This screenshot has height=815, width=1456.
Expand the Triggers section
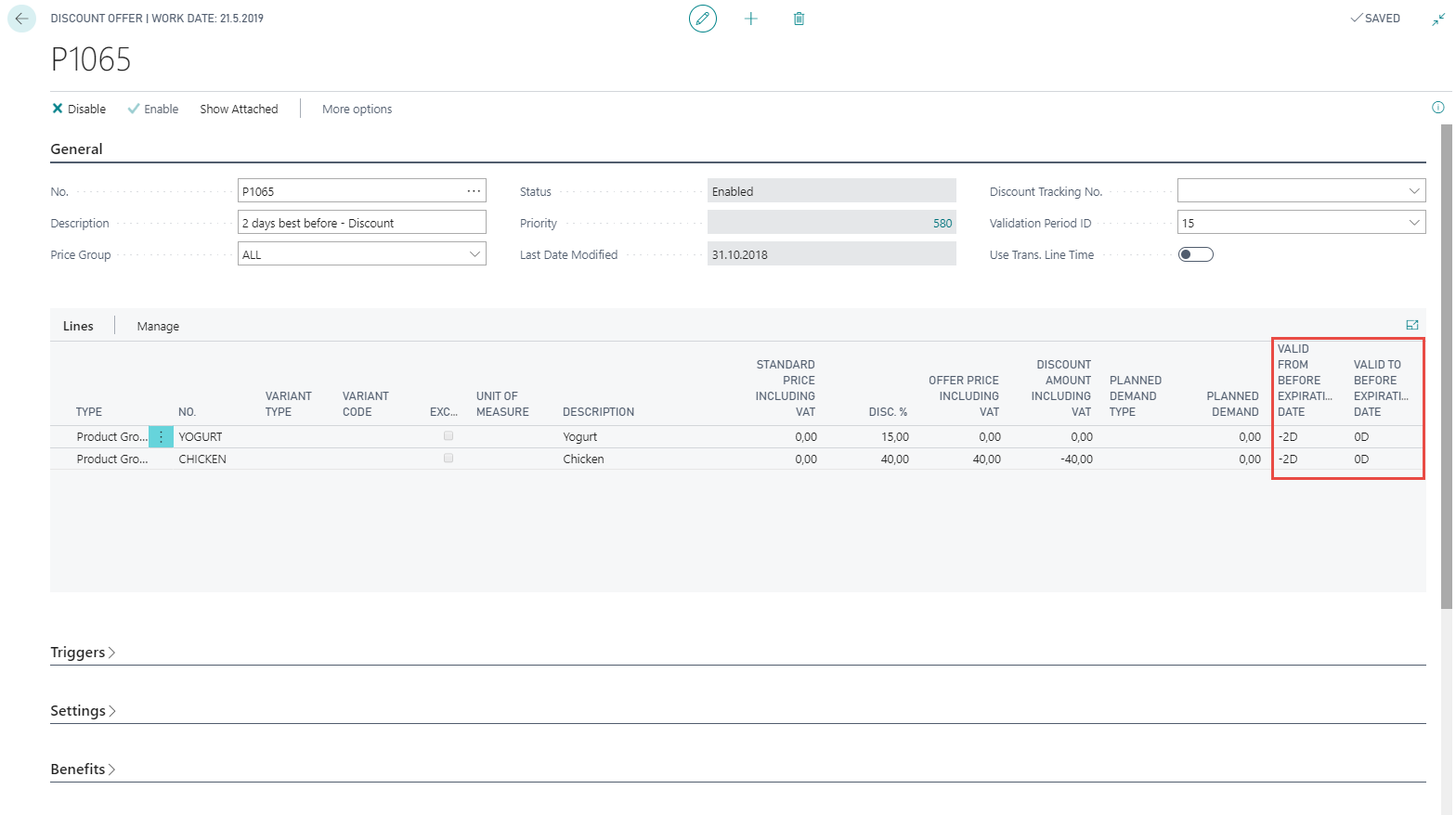(82, 653)
